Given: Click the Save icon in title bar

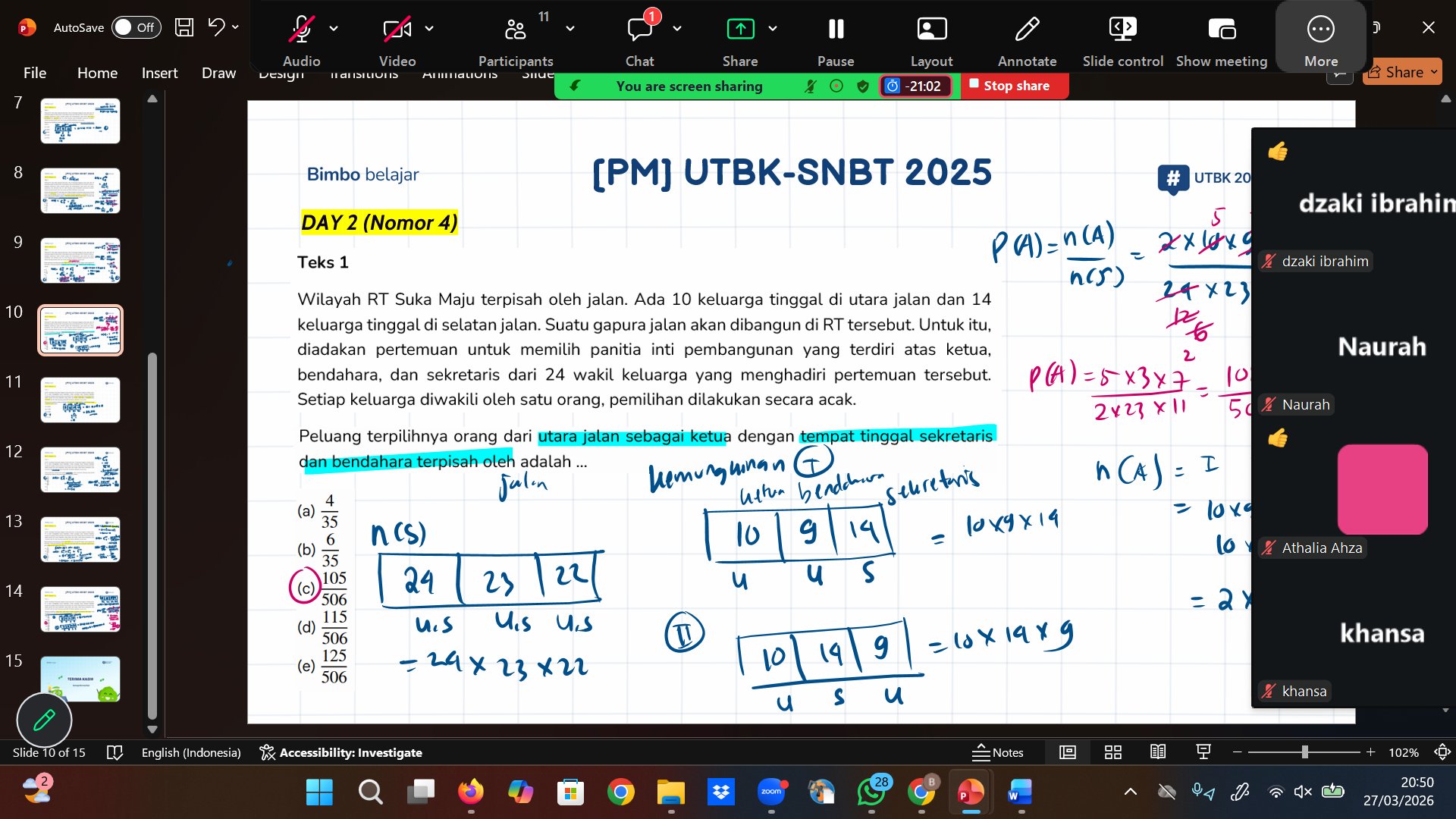Looking at the screenshot, I should (x=184, y=27).
